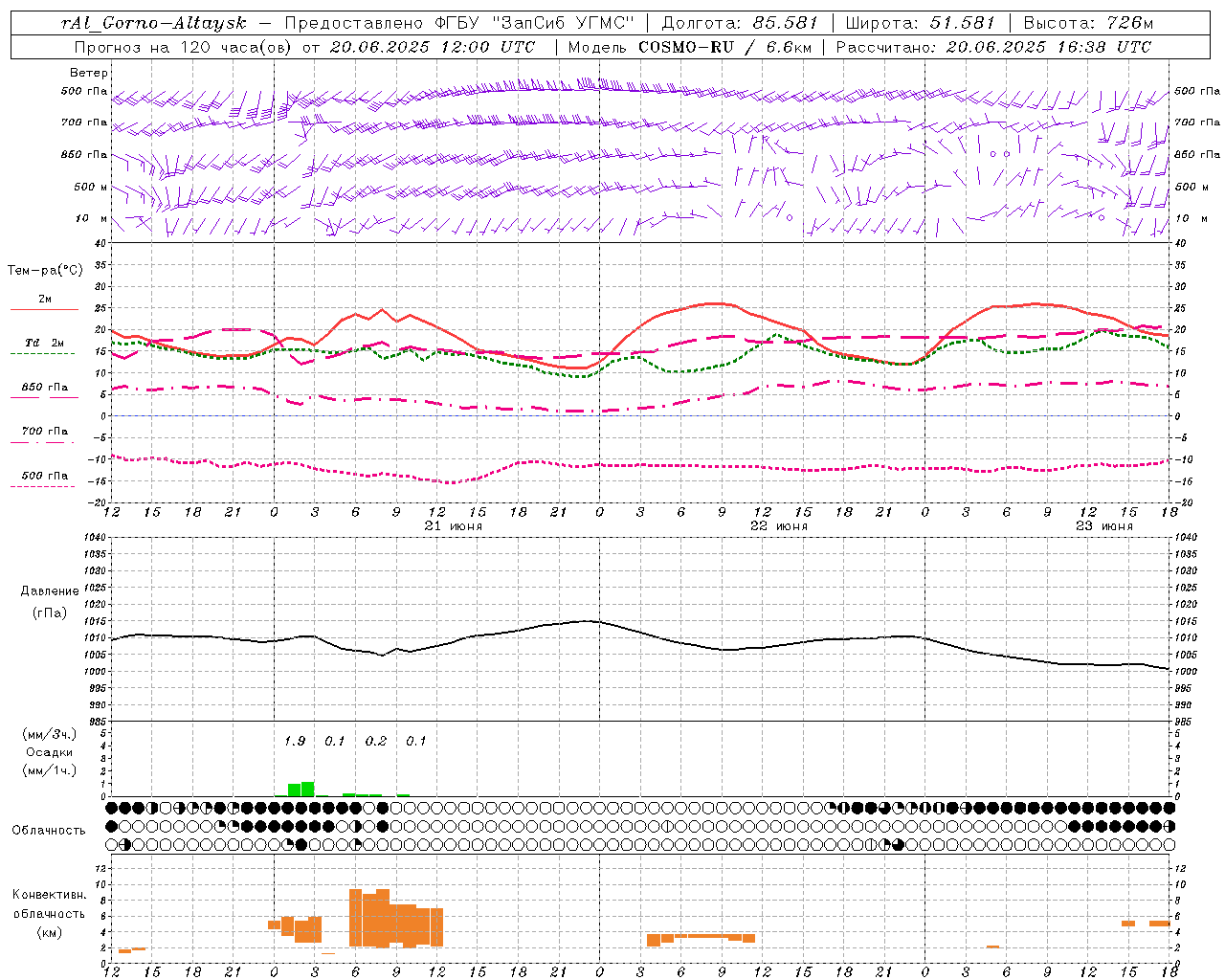Click the Давление pressure panel label

[x=49, y=591]
